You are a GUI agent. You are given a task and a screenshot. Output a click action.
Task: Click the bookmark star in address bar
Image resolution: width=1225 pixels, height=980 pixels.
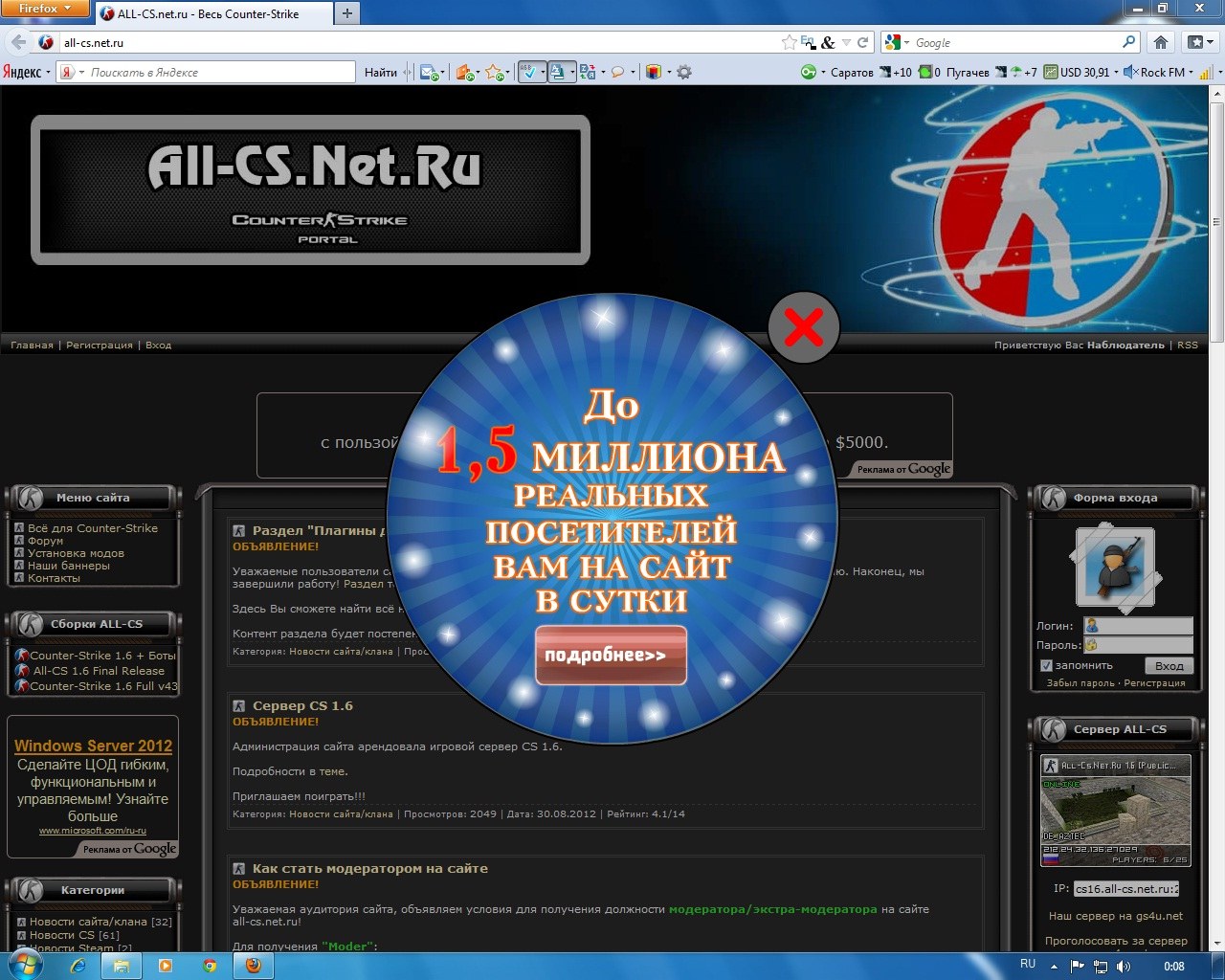pos(789,42)
